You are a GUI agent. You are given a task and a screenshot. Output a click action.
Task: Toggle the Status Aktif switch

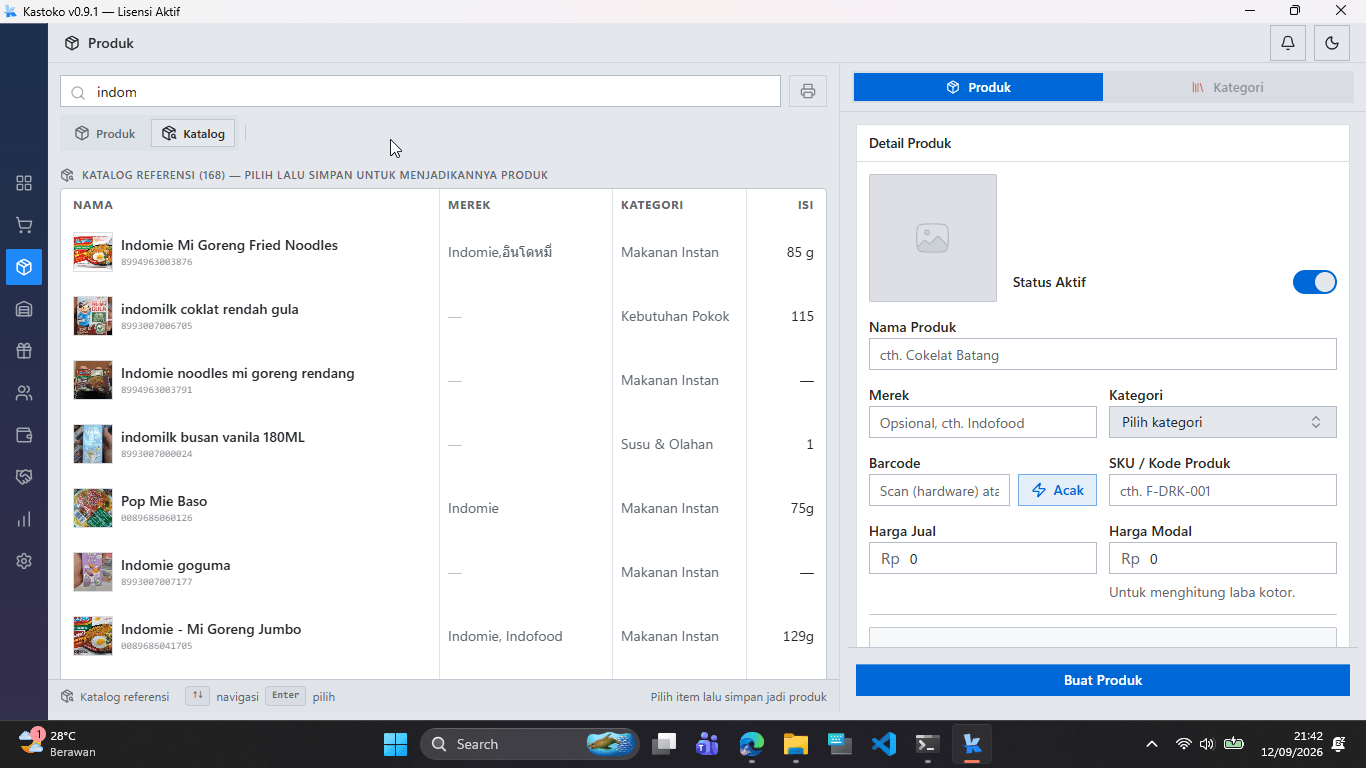pyautogui.click(x=1314, y=282)
